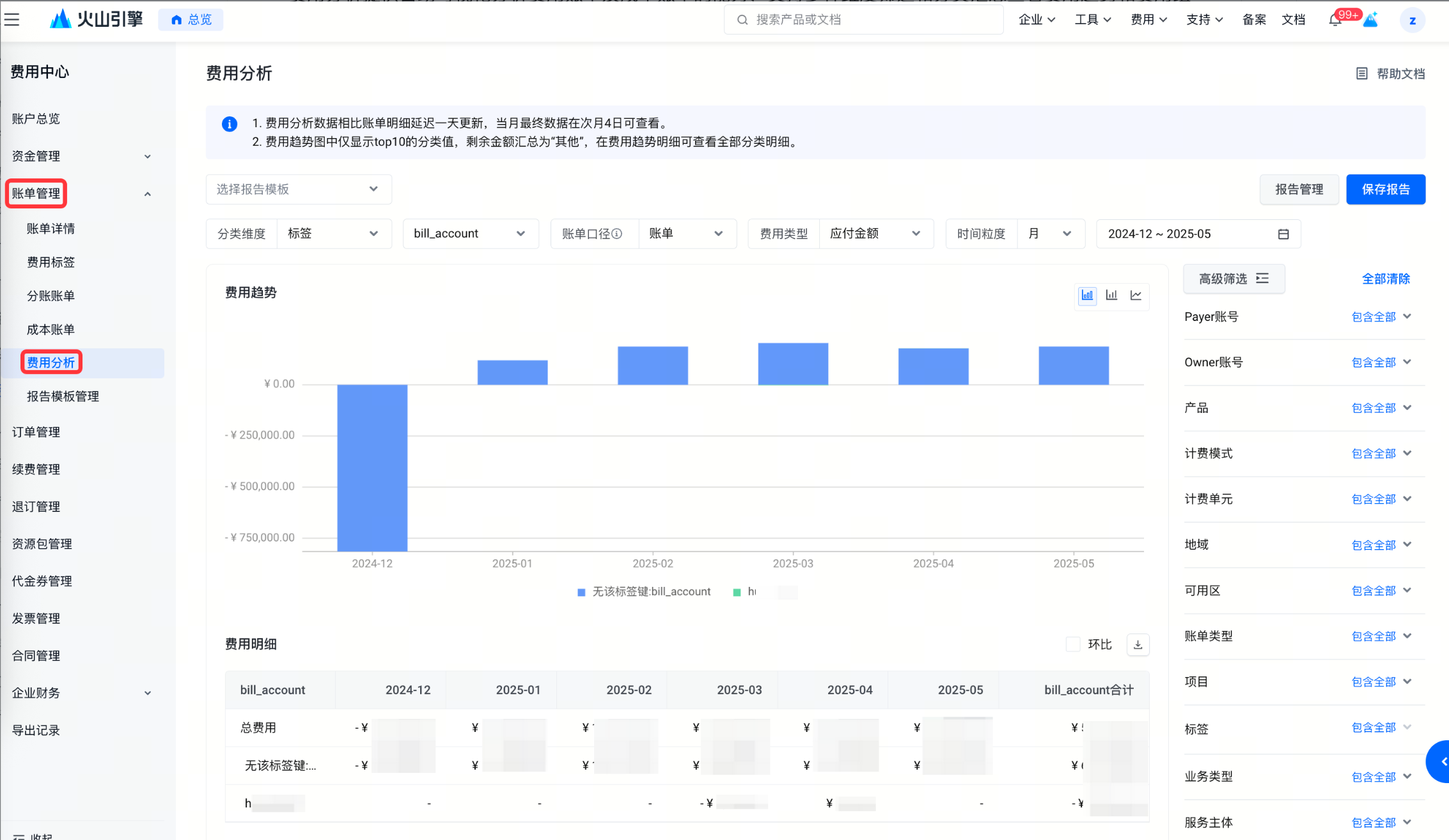This screenshot has width=1449, height=840.
Task: Click the Volcano Engine logo
Action: [97, 19]
